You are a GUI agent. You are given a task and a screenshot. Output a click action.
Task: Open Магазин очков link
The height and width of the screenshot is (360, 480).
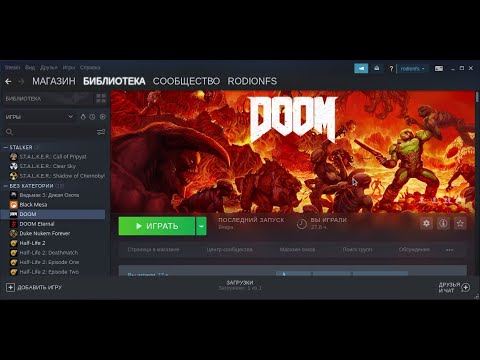pyautogui.click(x=297, y=250)
